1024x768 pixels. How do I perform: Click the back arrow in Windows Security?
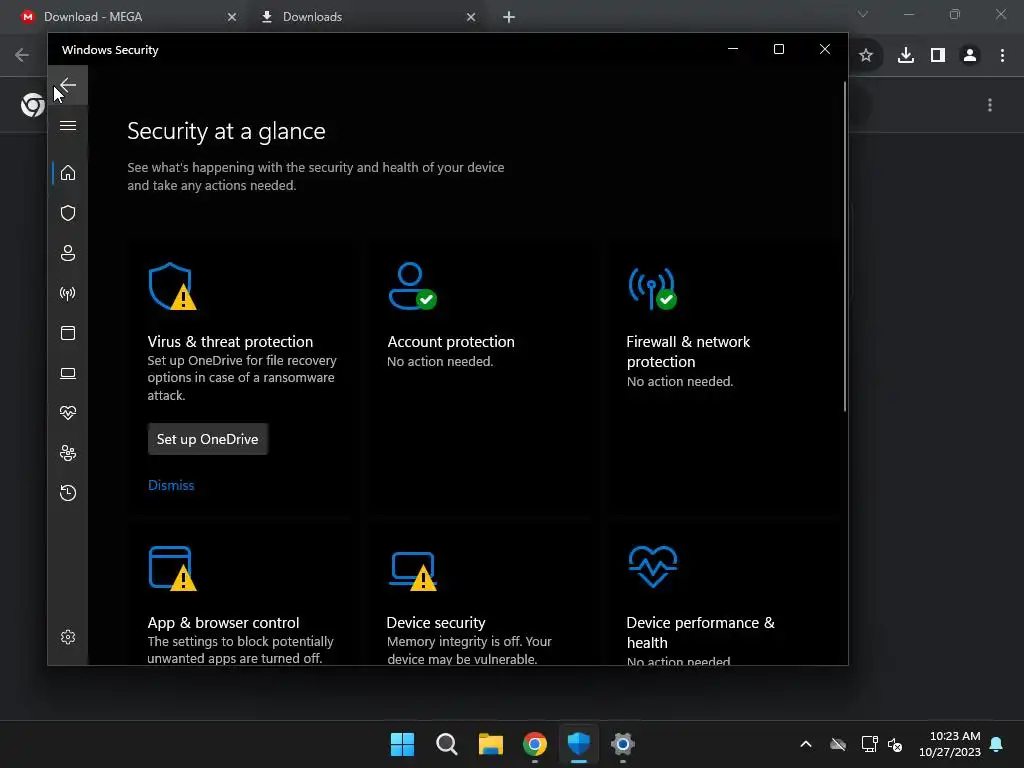click(x=68, y=86)
